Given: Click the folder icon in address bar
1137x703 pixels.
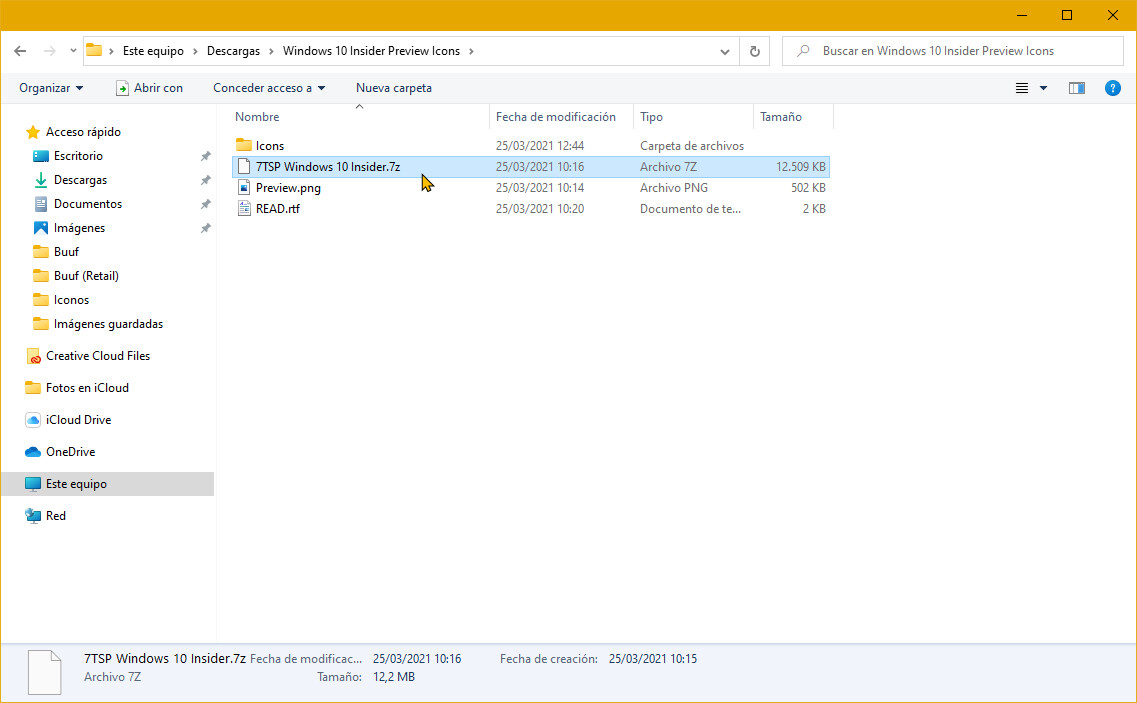Looking at the screenshot, I should click(x=94, y=51).
